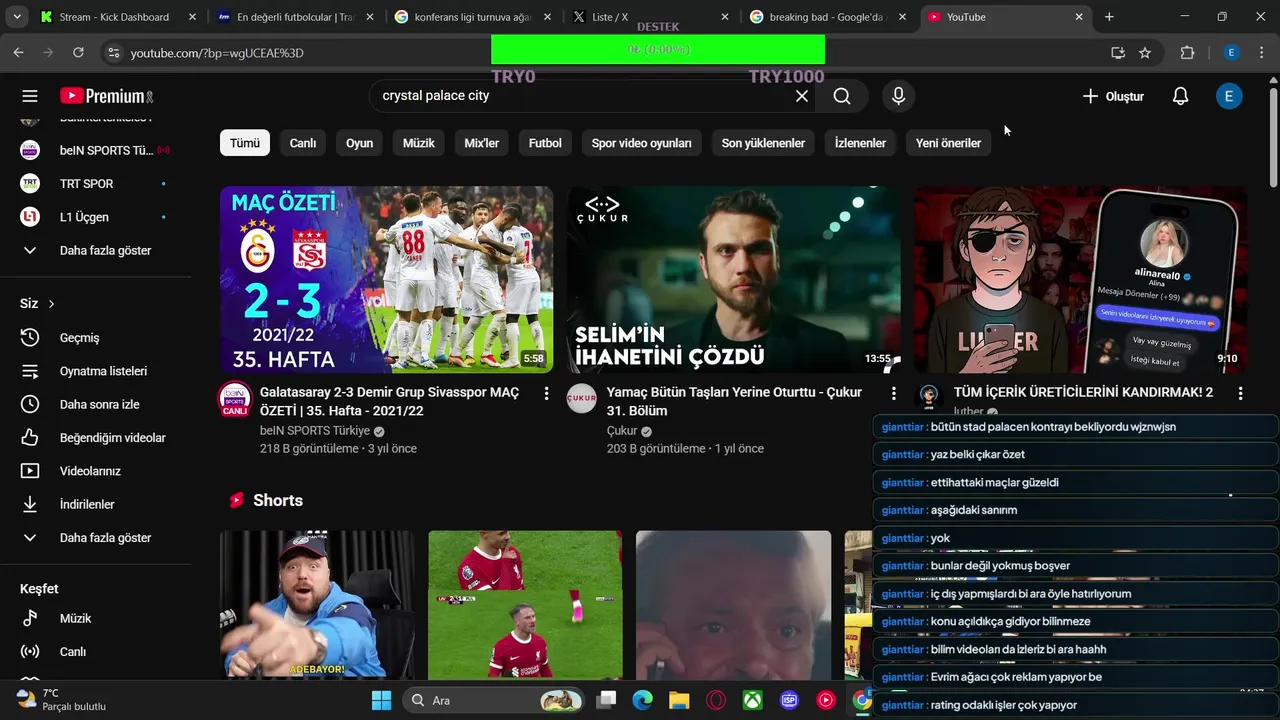
Task: Reload the page in Chrome
Action: coord(78,52)
